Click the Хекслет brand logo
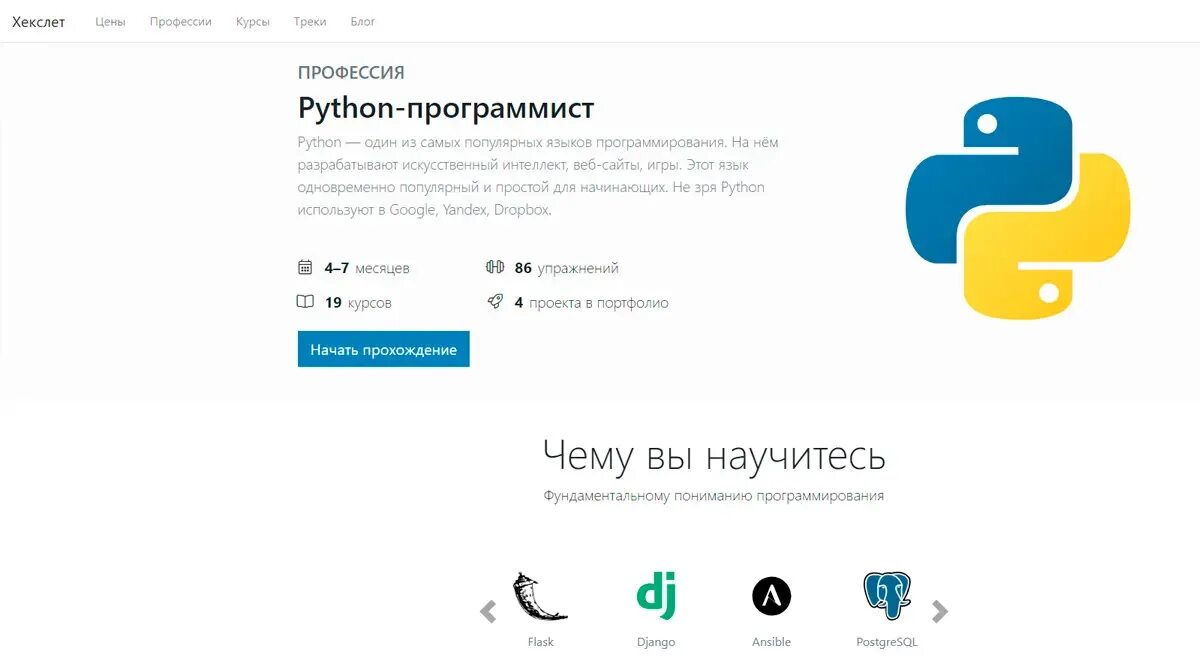 (39, 22)
